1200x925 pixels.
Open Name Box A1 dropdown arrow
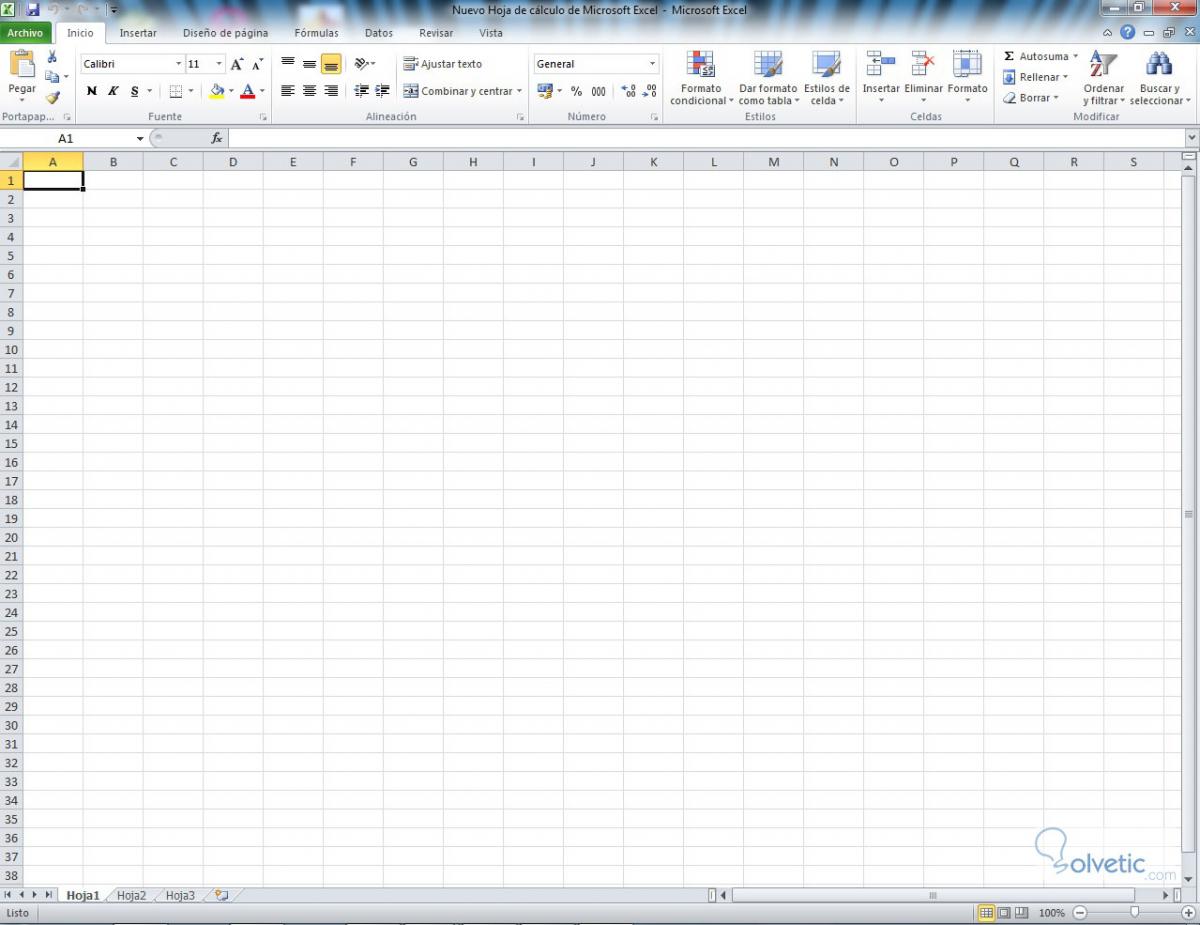click(140, 138)
